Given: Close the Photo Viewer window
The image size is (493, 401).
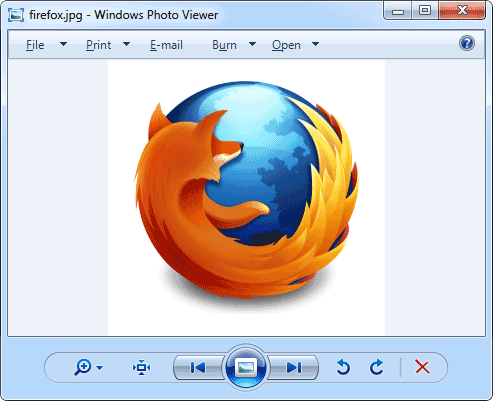Looking at the screenshot, I should (462, 11).
